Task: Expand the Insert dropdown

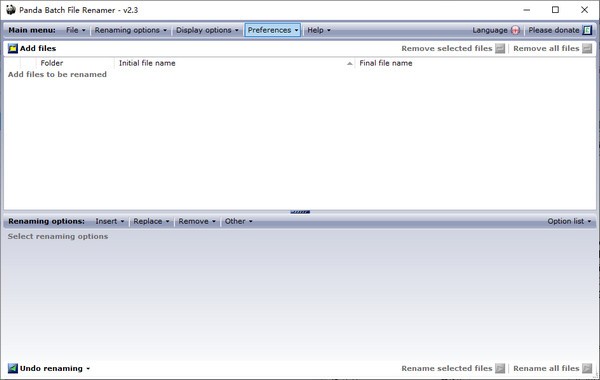Action: tap(109, 221)
